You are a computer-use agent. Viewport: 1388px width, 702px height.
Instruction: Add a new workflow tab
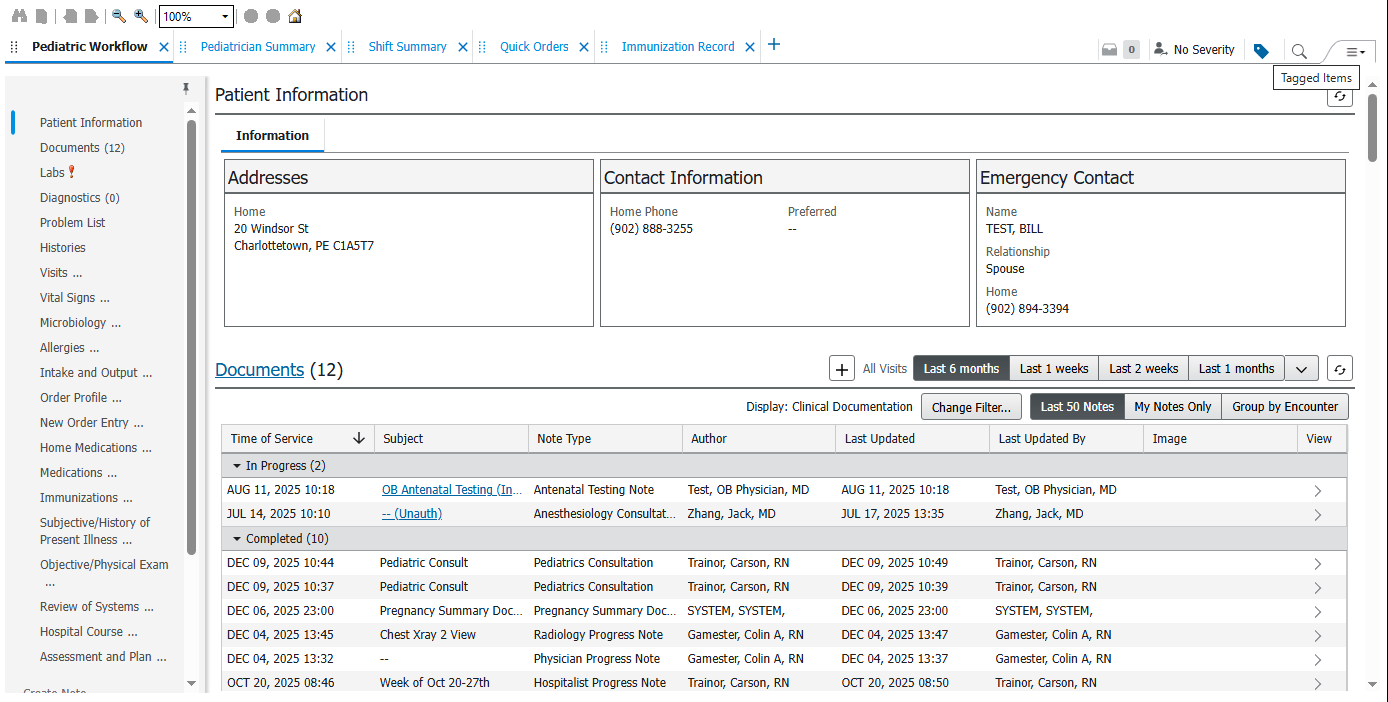773,45
